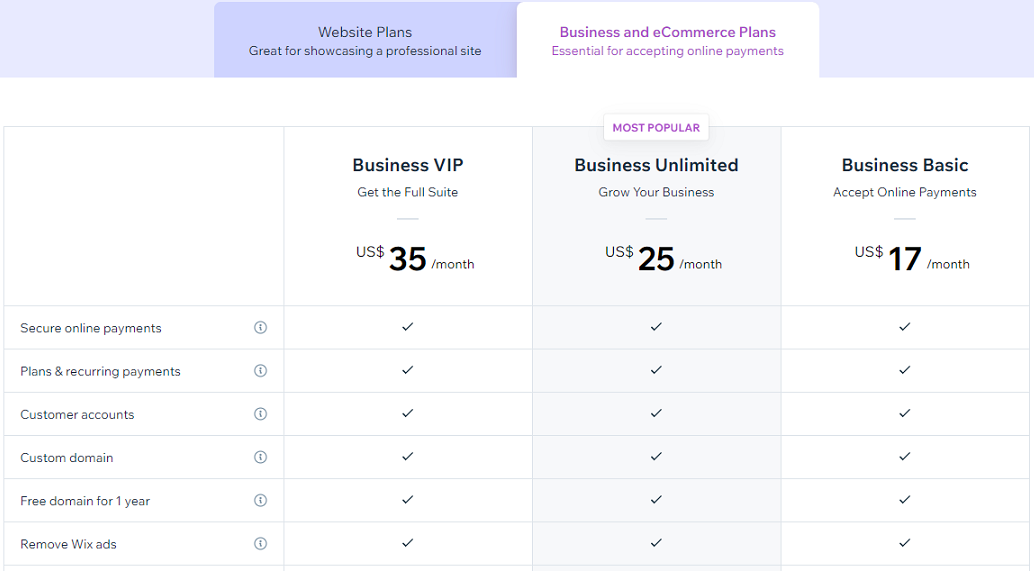The height and width of the screenshot is (579, 1034).
Task: Click the Free domain for 1 year label
Action: 85,501
